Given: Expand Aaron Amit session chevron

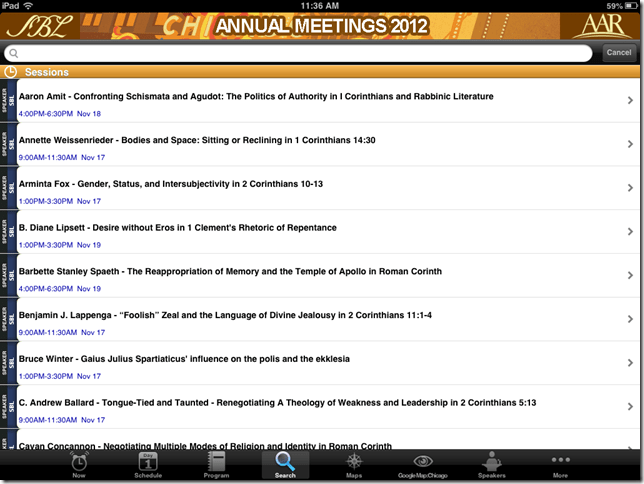Looking at the screenshot, I should [x=630, y=100].
